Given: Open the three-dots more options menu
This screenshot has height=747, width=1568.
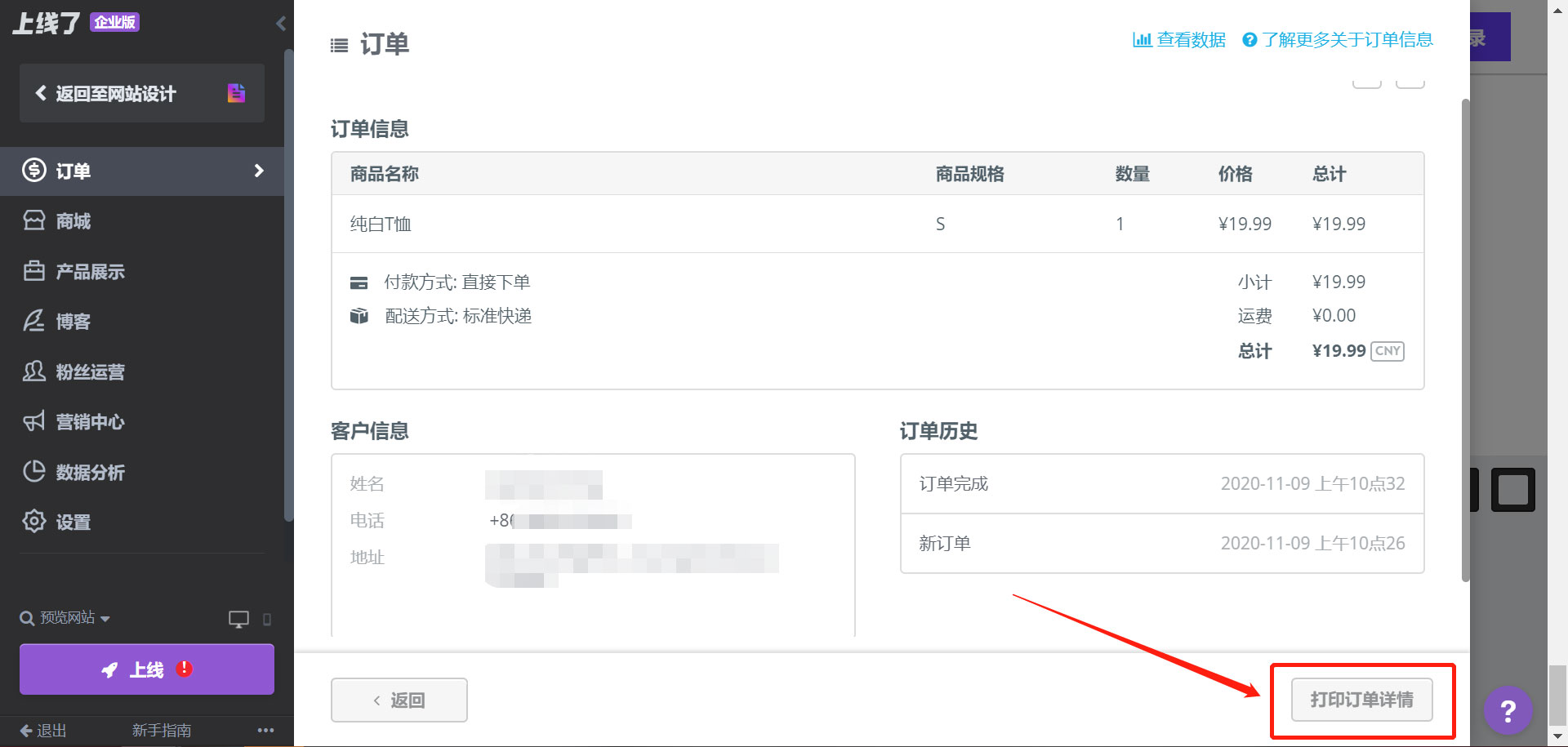Looking at the screenshot, I should pos(265,730).
